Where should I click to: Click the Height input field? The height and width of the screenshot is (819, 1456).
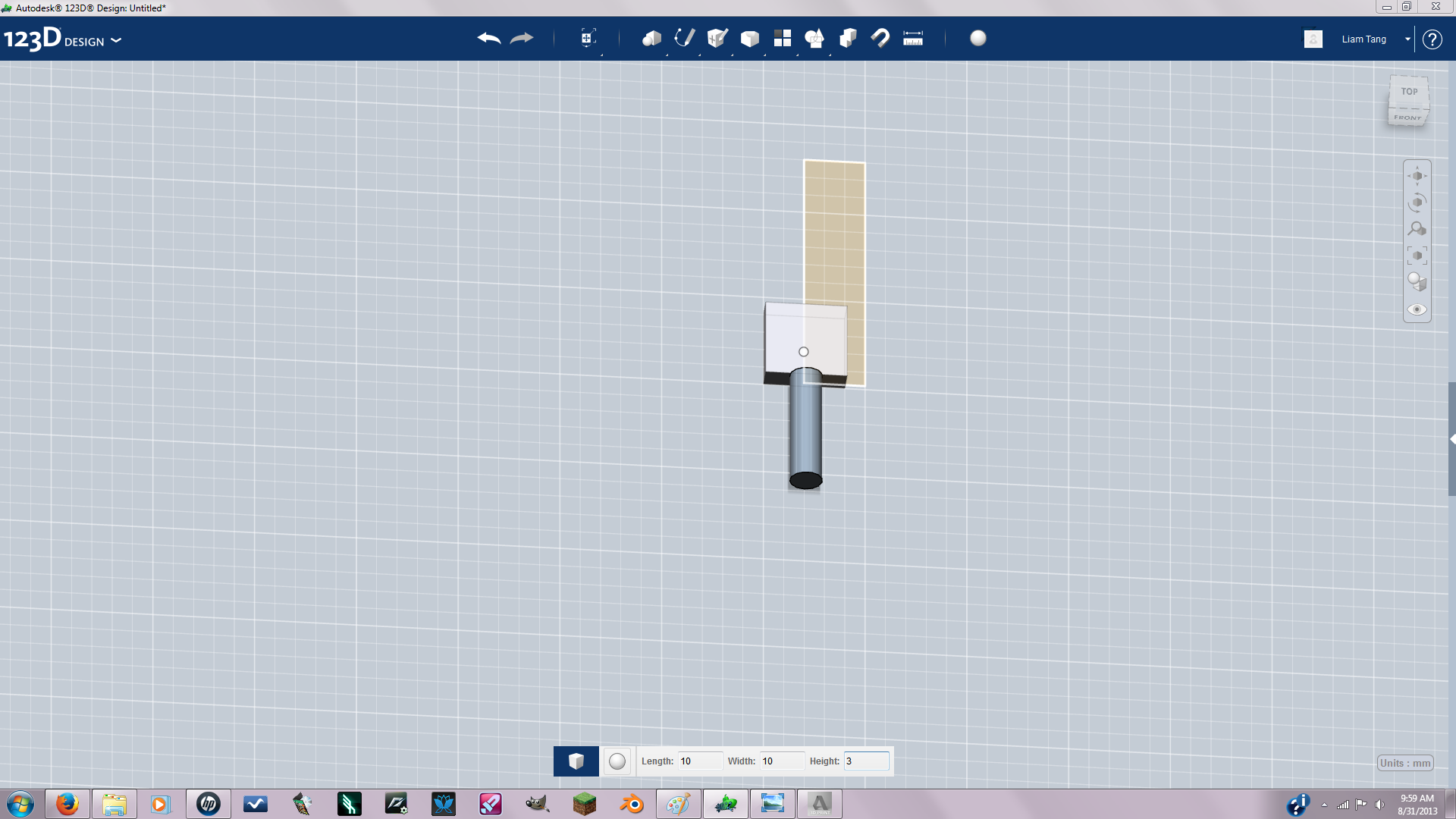tap(866, 761)
